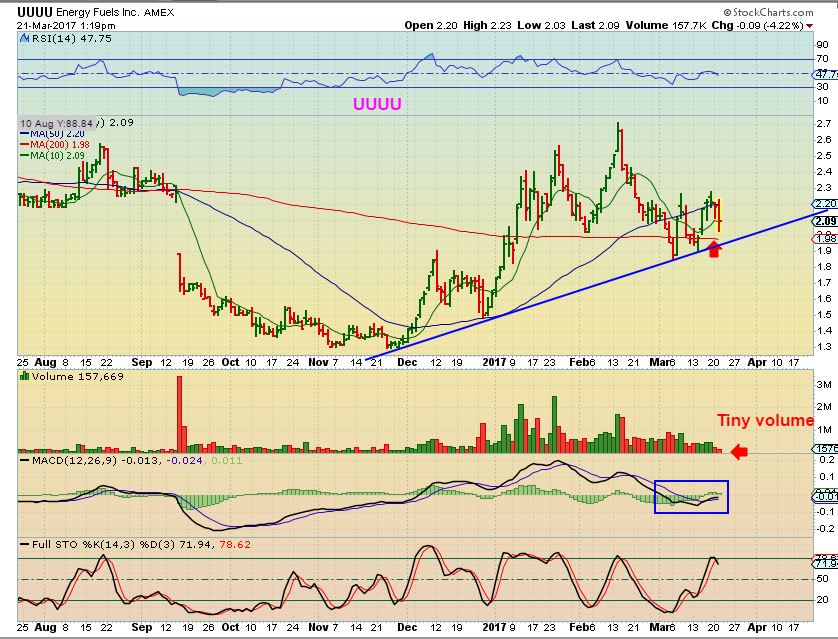Click the 'Low 2.03' value
Screen dimensions: 838x639
541,25
